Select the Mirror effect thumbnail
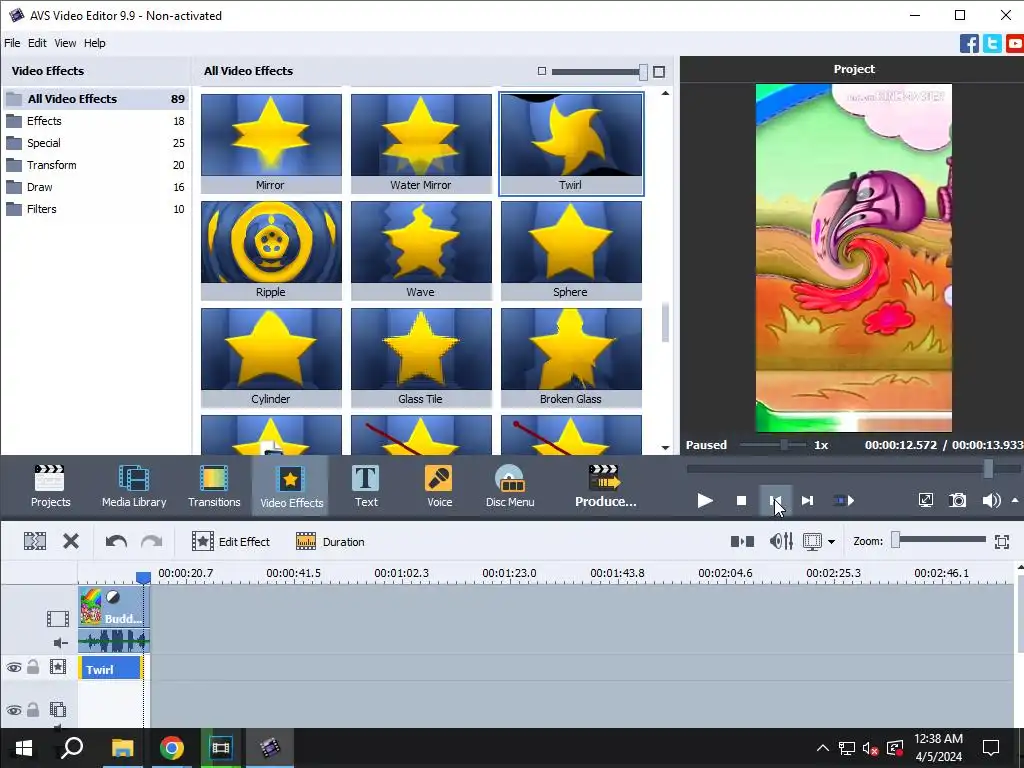 point(271,143)
